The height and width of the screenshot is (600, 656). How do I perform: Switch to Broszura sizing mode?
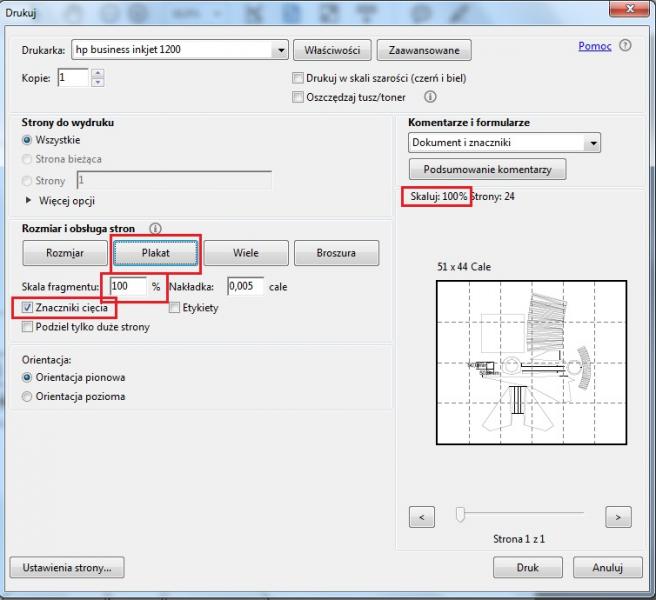(x=336, y=253)
